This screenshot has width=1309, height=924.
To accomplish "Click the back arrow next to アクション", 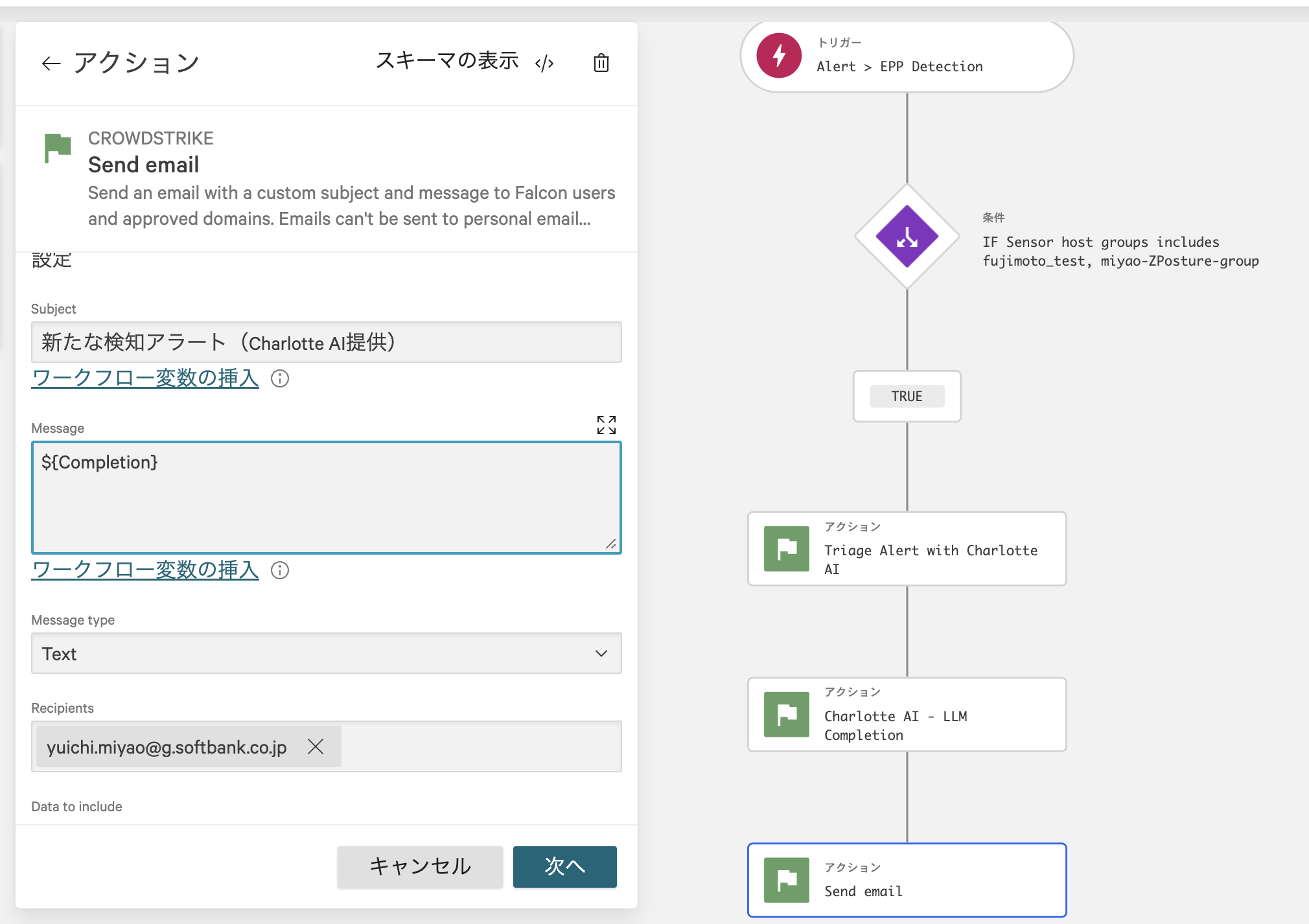I will coord(51,63).
